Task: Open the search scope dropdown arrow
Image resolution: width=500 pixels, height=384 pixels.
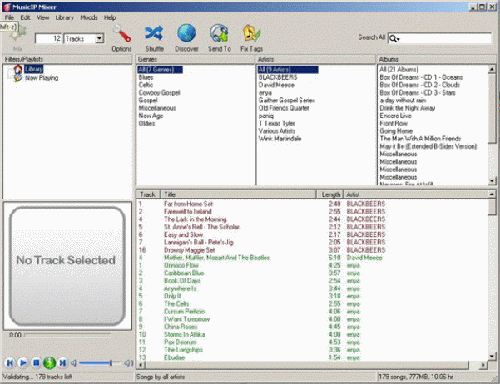Action: (x=398, y=40)
